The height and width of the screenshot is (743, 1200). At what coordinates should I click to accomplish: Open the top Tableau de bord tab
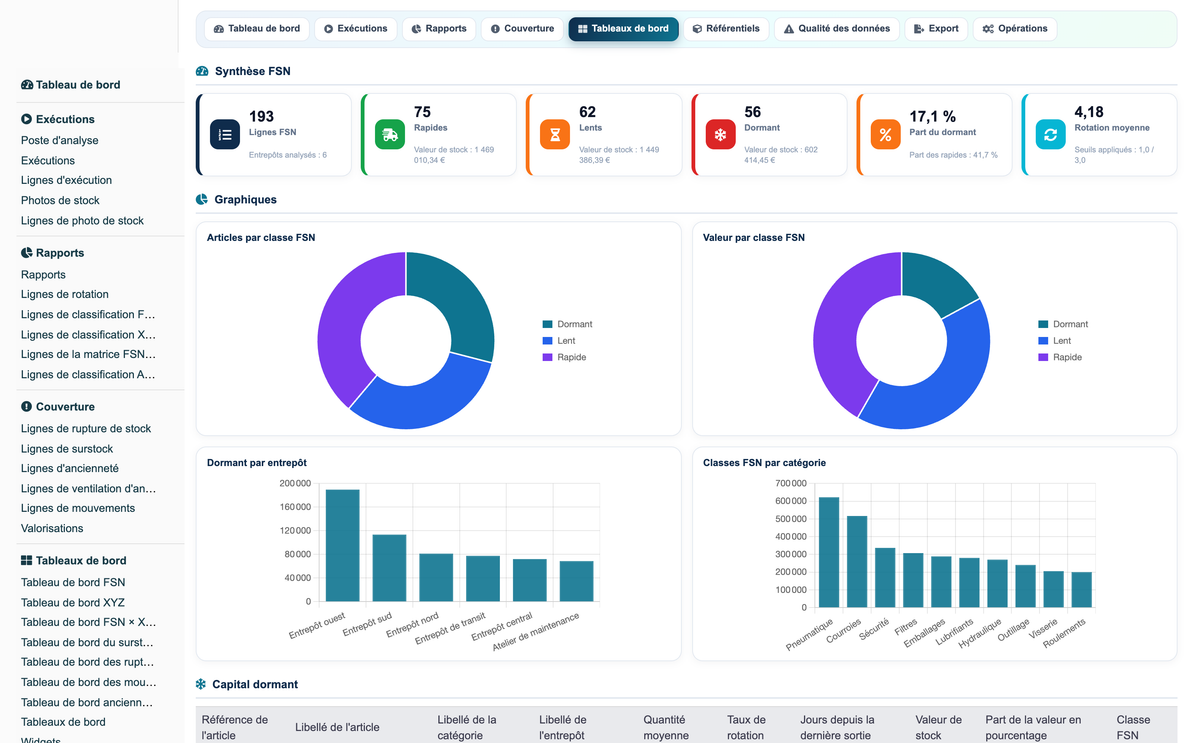click(257, 29)
